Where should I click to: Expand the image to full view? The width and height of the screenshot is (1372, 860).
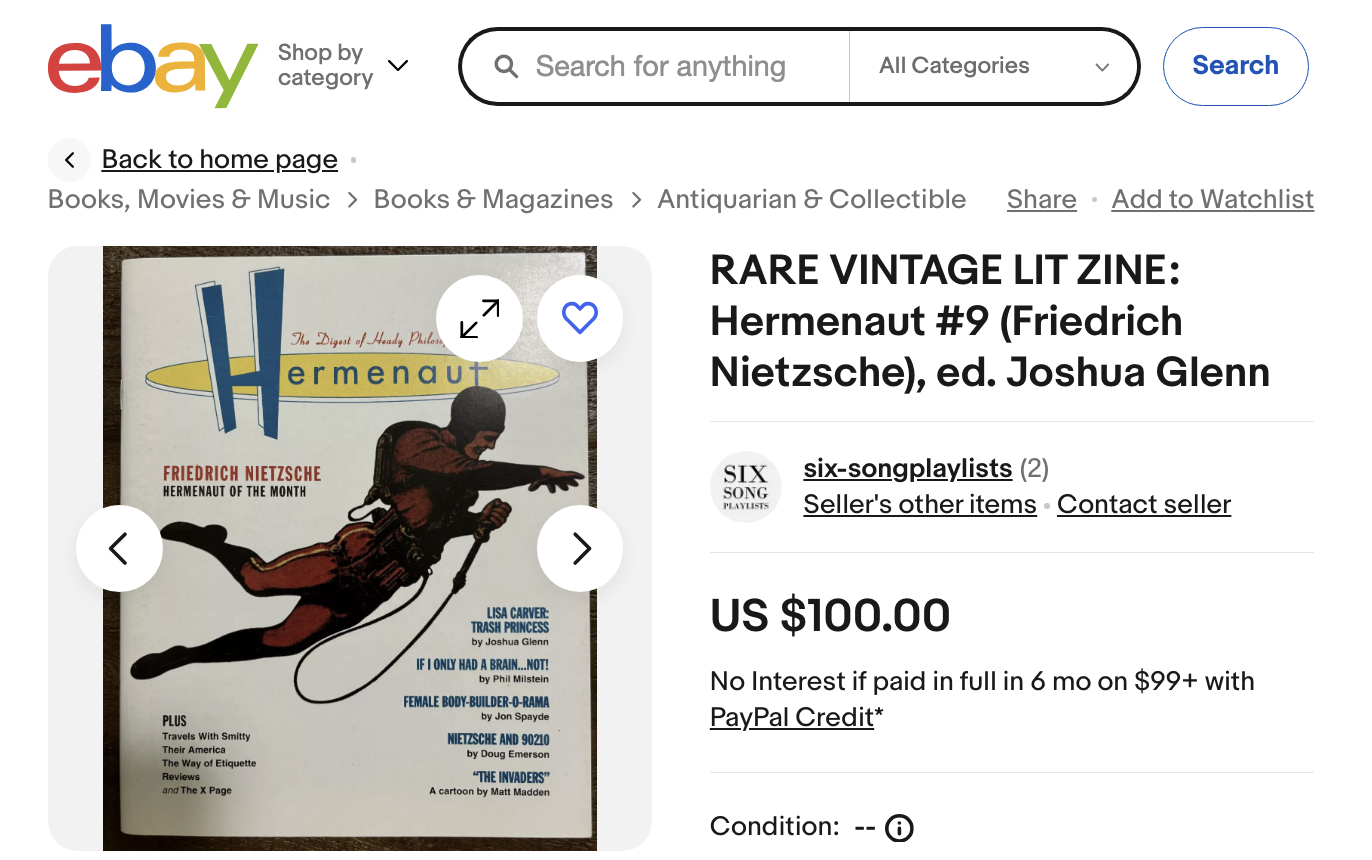point(480,318)
